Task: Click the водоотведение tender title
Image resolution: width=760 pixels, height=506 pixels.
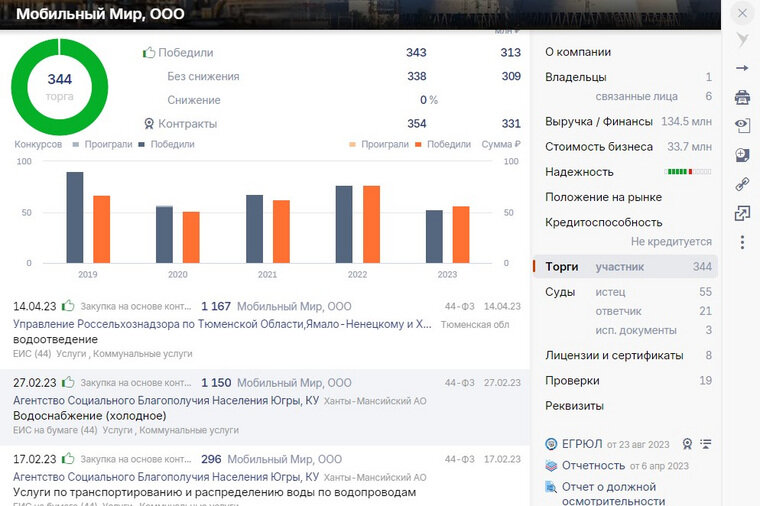Action: (x=55, y=339)
